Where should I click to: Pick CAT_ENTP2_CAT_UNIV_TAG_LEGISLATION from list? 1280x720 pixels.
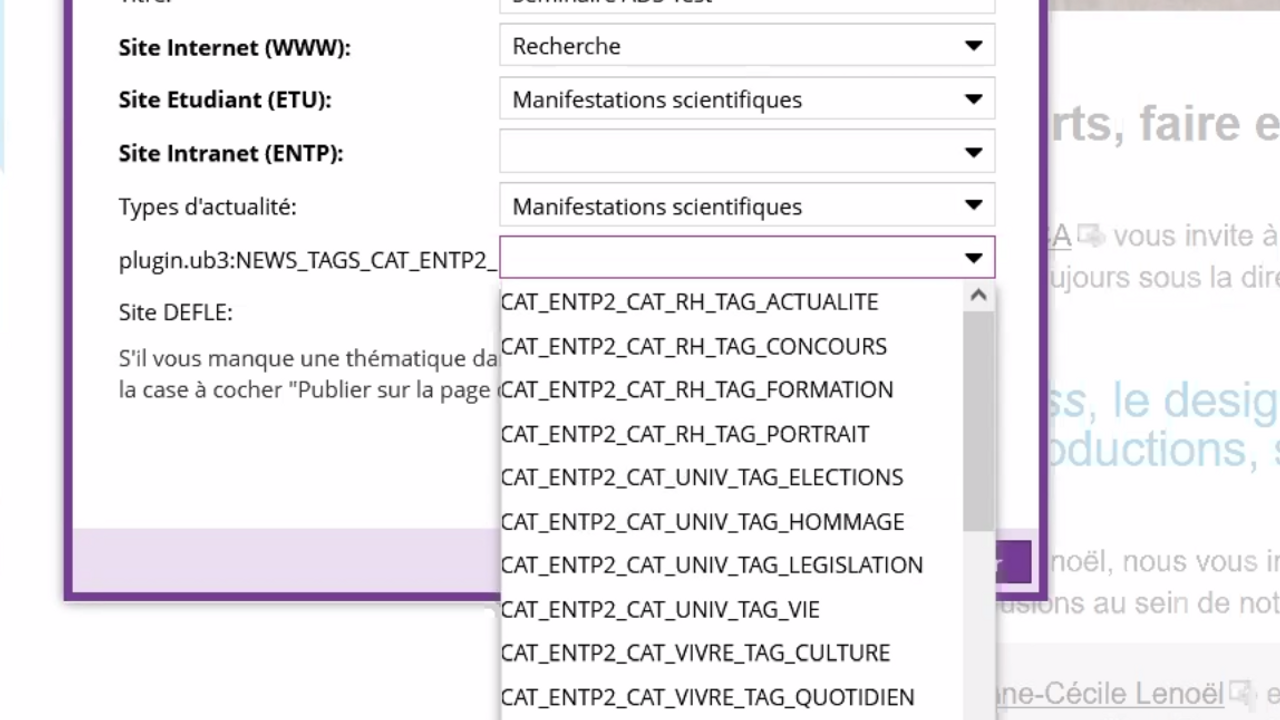[x=712, y=565]
